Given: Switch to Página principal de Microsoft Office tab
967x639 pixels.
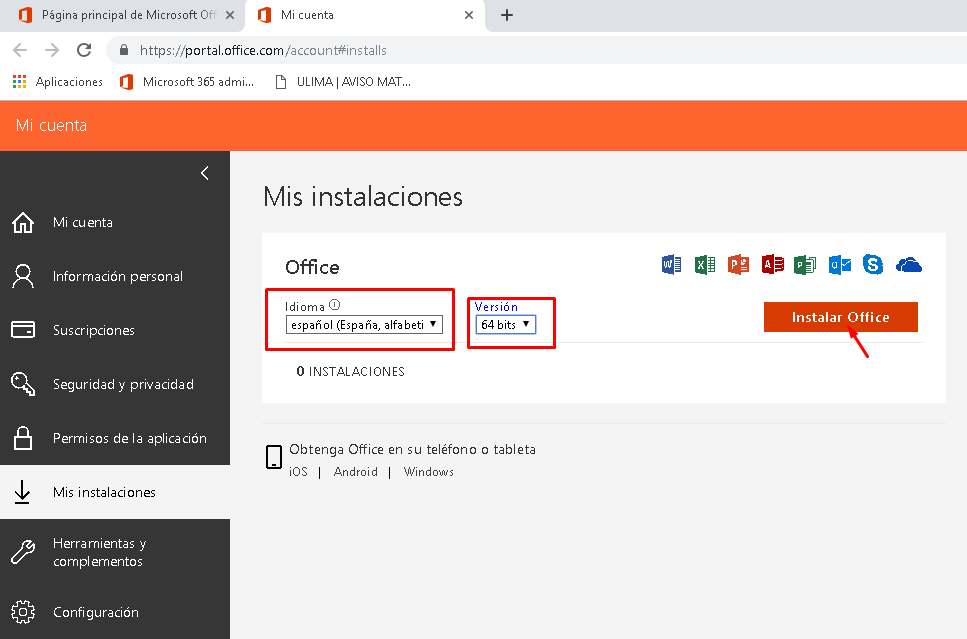Looking at the screenshot, I should click(x=122, y=15).
